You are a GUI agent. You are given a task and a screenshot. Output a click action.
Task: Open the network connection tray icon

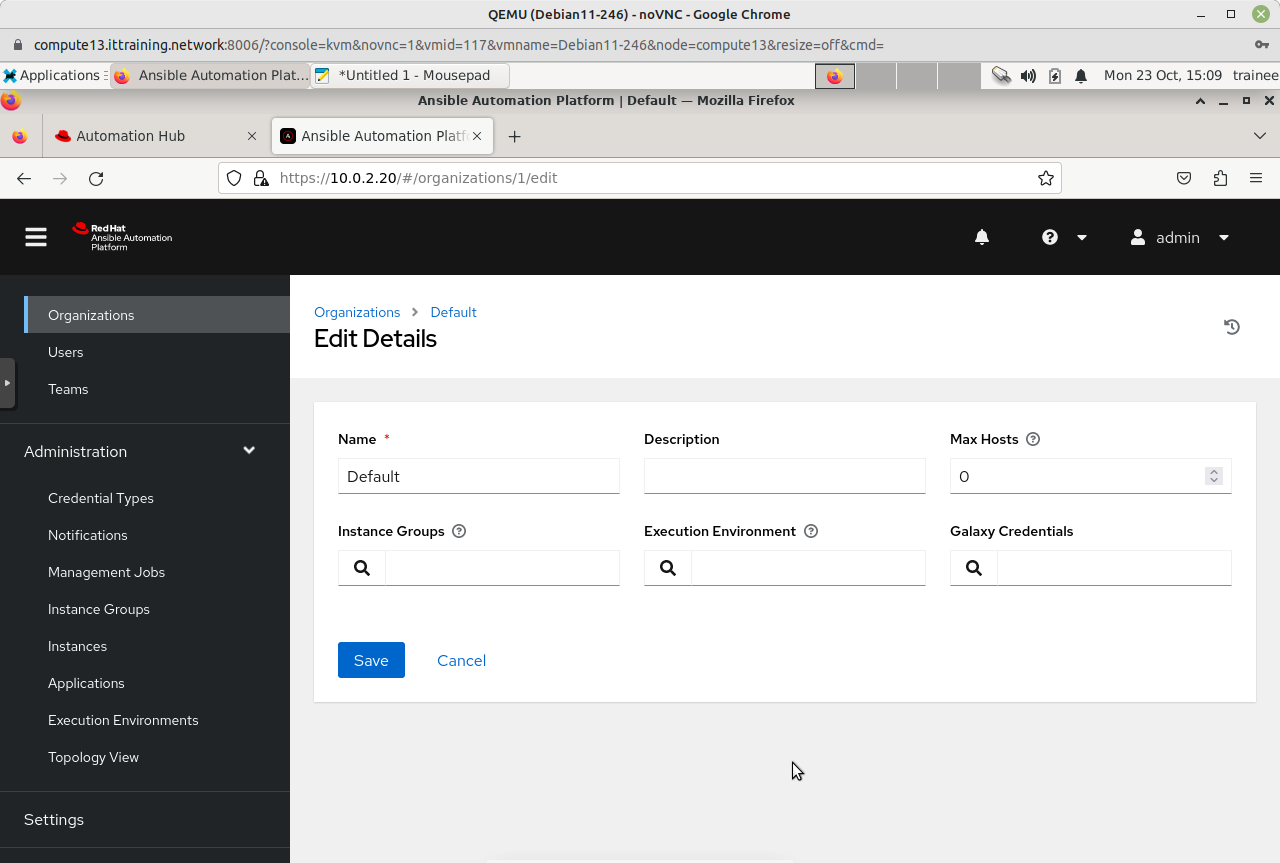pos(1001,75)
